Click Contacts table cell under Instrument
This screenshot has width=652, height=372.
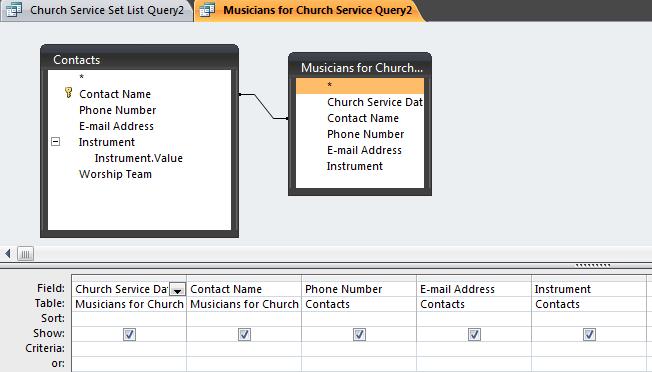pos(589,304)
